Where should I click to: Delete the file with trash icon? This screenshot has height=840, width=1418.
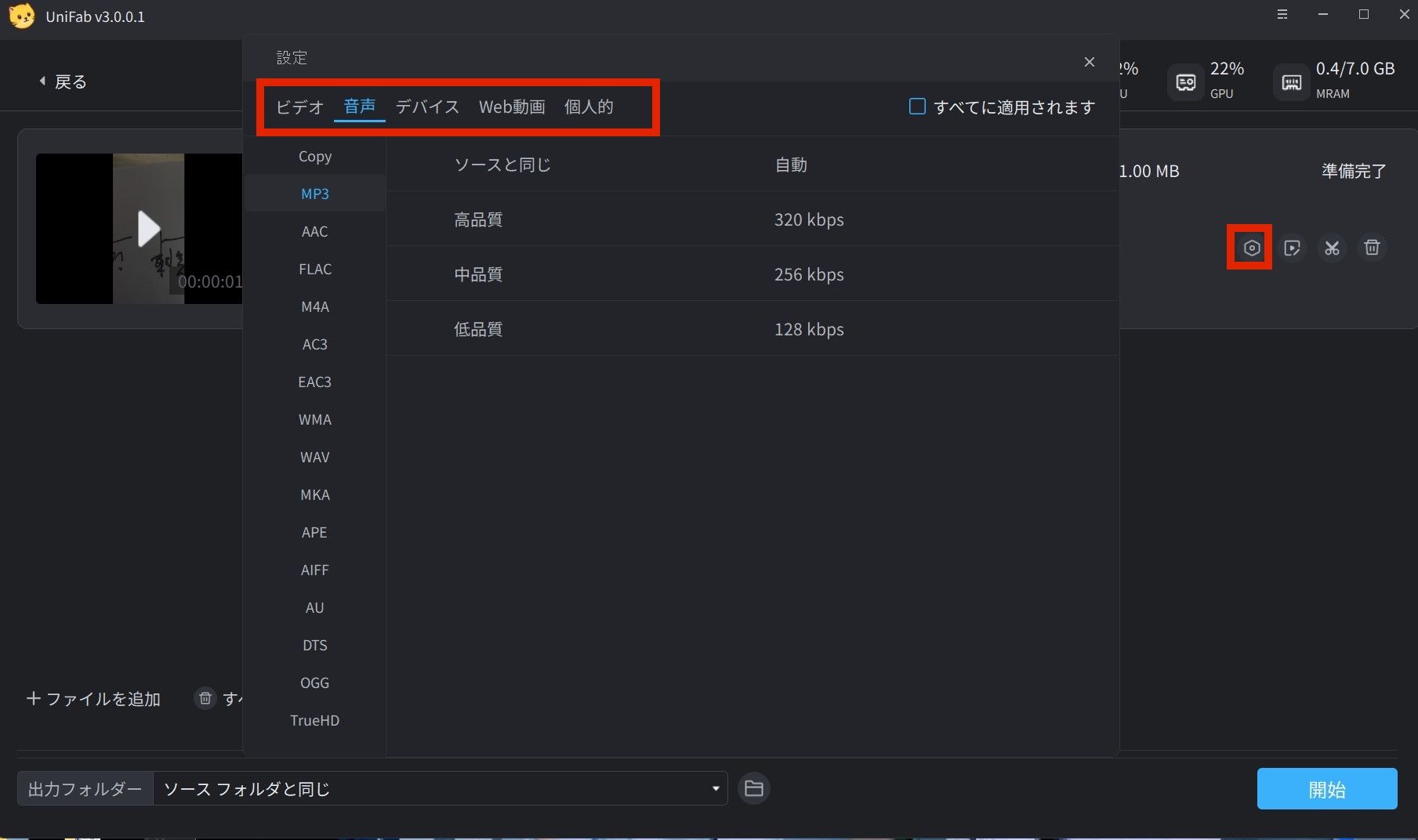pos(1372,248)
